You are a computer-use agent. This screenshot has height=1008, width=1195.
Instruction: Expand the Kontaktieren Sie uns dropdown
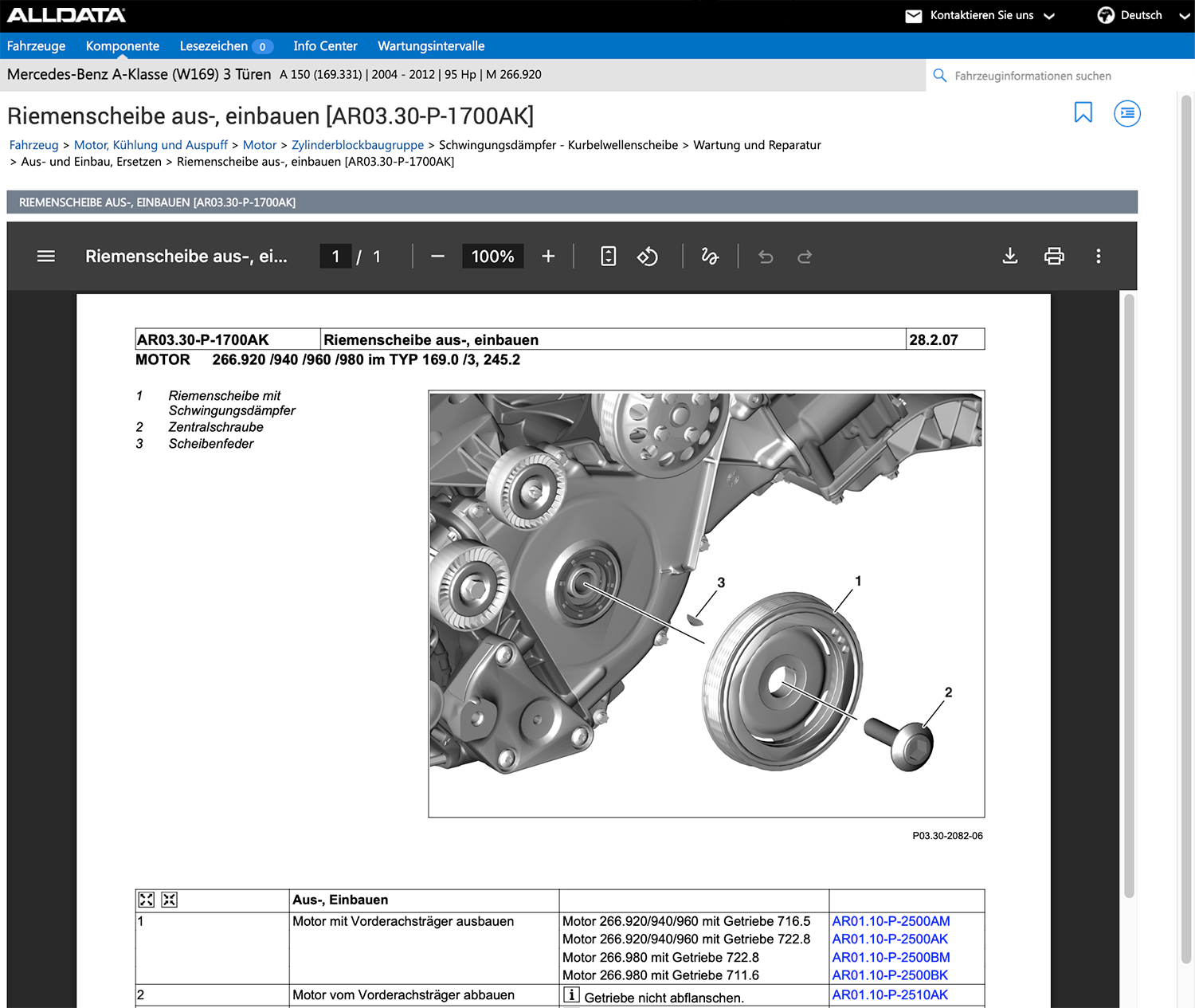(1049, 16)
